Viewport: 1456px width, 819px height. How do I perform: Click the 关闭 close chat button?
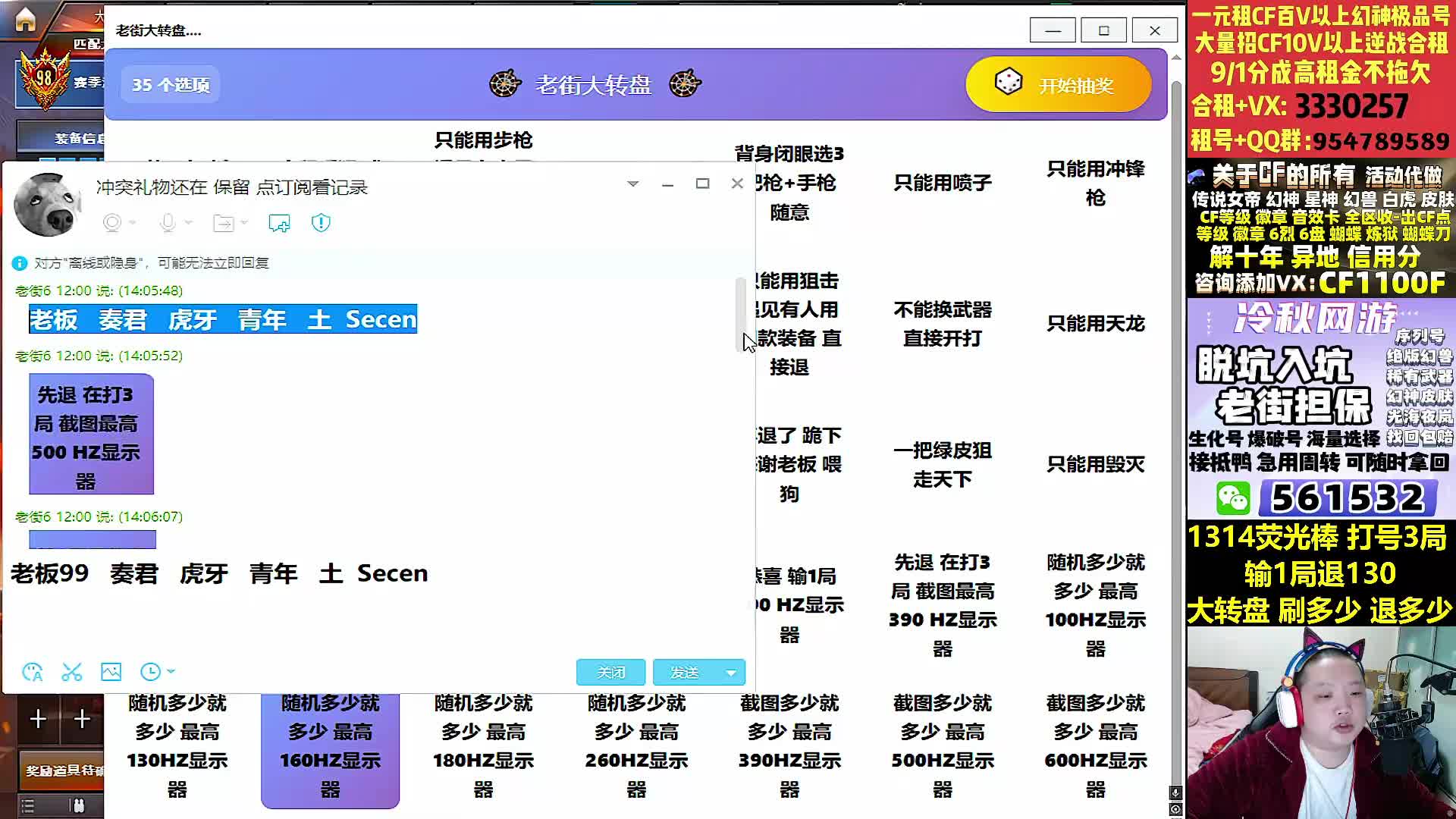tap(610, 673)
